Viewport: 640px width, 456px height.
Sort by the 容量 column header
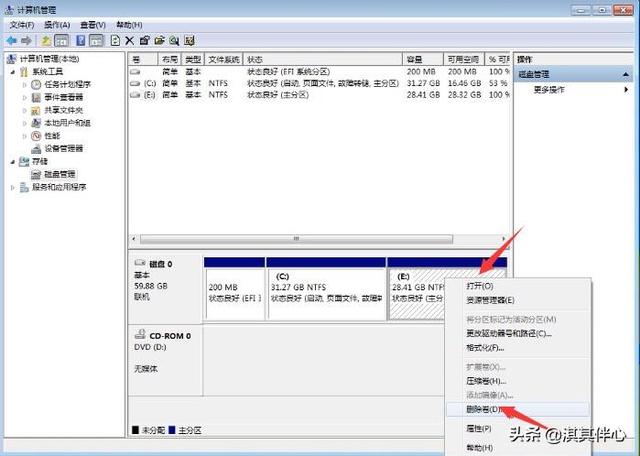click(423, 59)
